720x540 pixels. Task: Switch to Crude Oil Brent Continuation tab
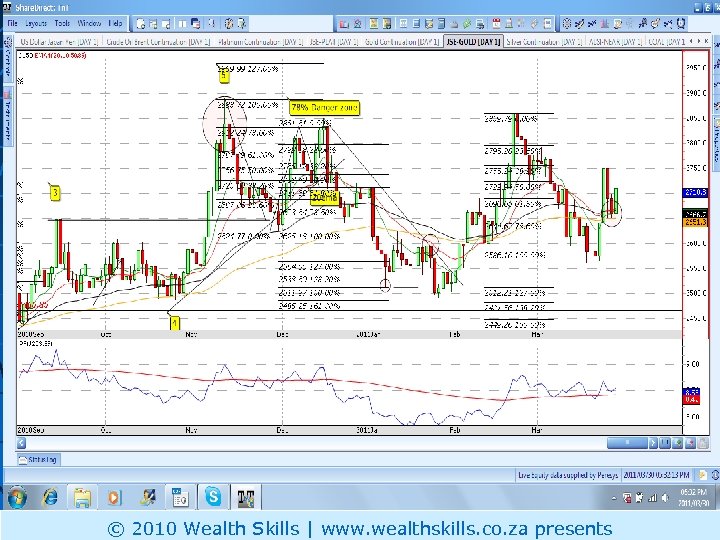[x=158, y=42]
